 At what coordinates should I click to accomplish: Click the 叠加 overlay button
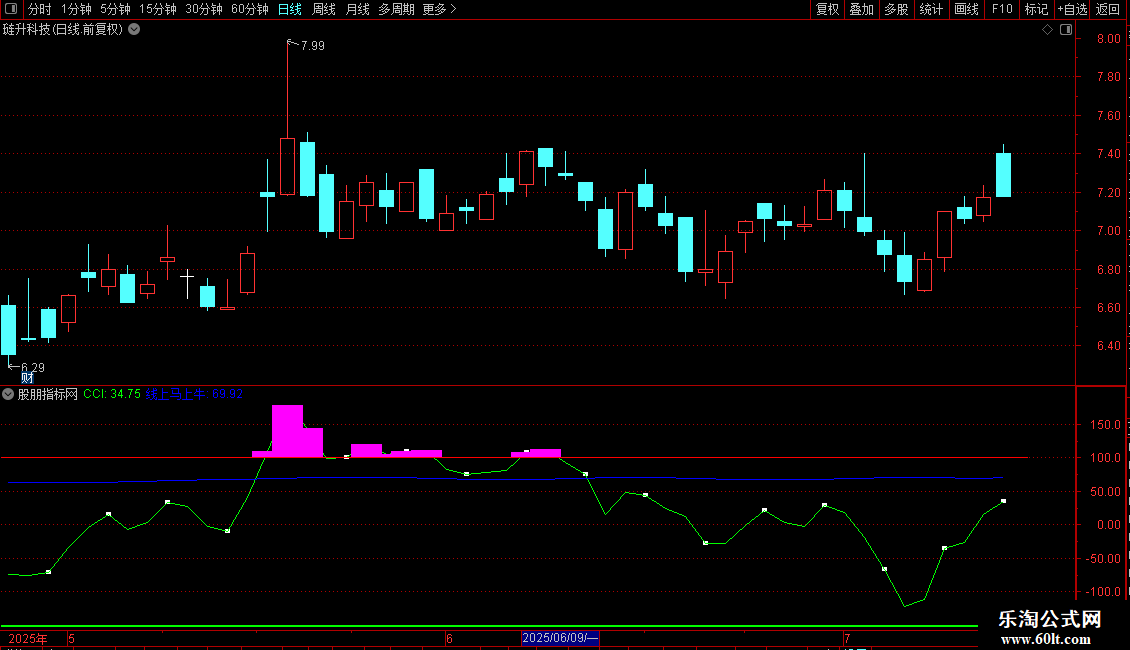pos(861,9)
